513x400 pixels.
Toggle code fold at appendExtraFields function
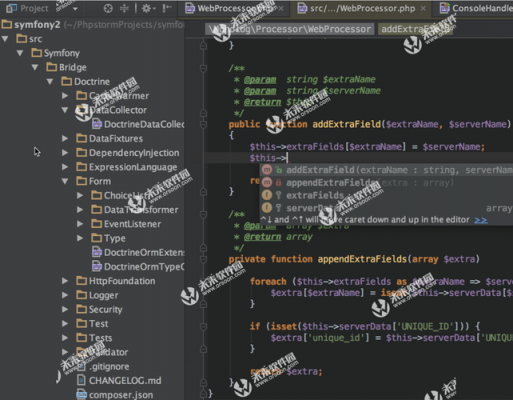(203, 259)
